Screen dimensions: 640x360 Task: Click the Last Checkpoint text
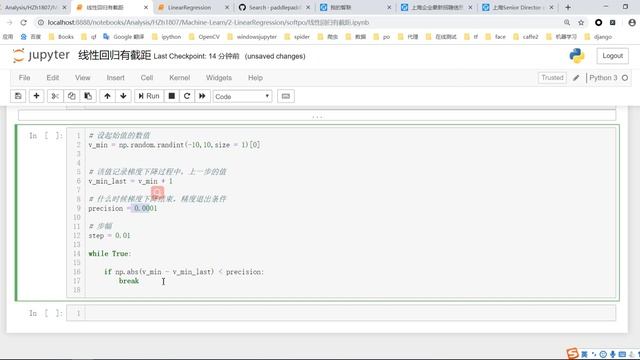click(x=196, y=56)
